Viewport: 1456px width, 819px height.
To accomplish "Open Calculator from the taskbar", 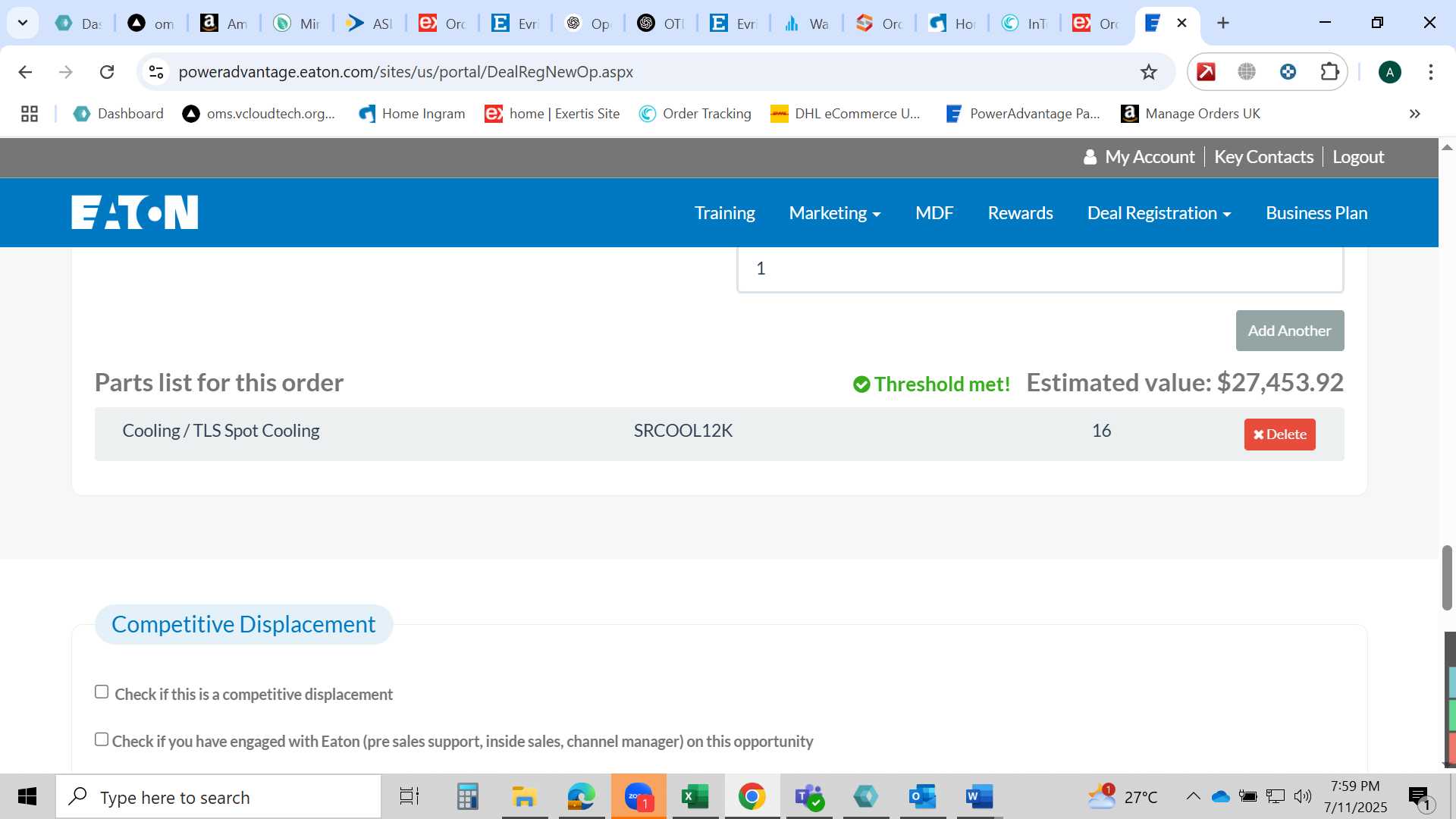I will (467, 797).
